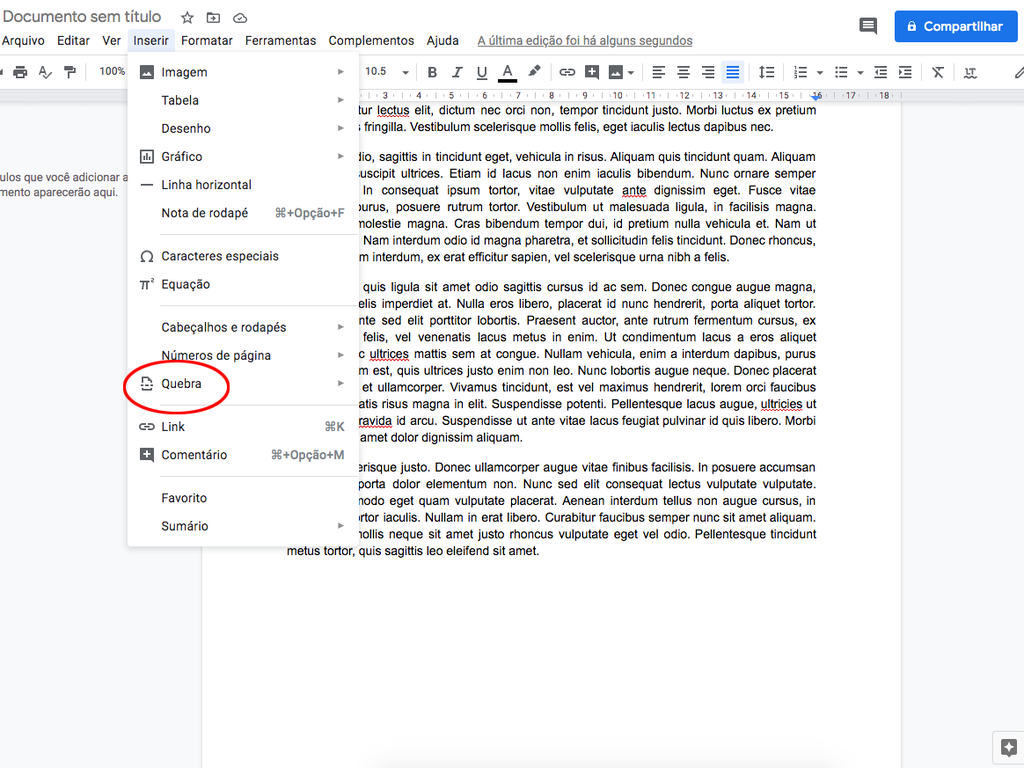Toggle bold formatting

[x=432, y=72]
